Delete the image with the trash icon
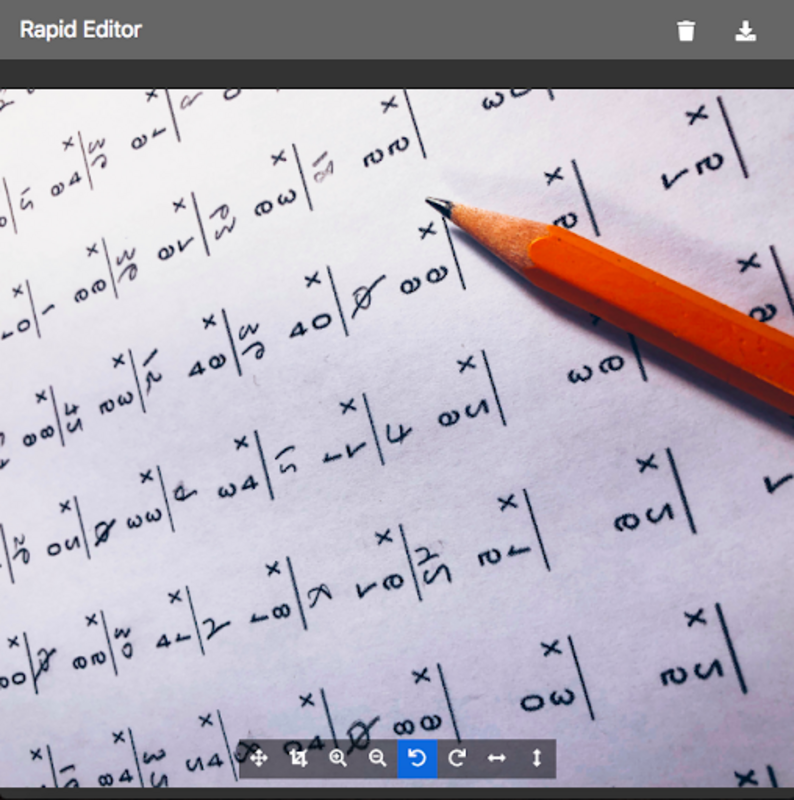This screenshot has width=794, height=800. point(686,31)
